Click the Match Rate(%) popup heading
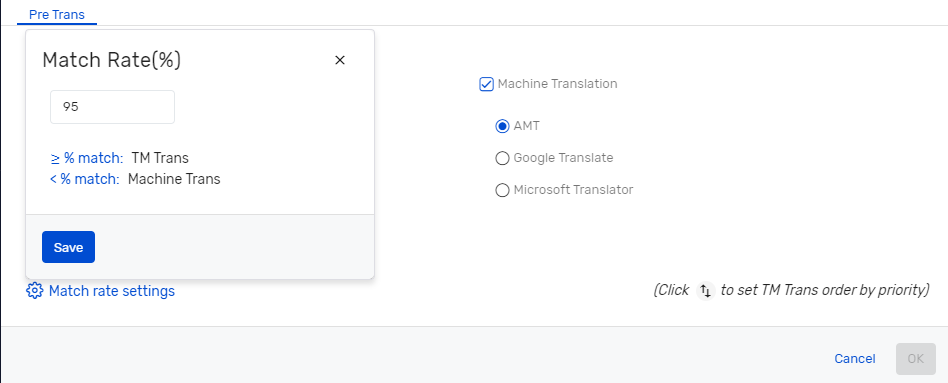 pyautogui.click(x=112, y=61)
